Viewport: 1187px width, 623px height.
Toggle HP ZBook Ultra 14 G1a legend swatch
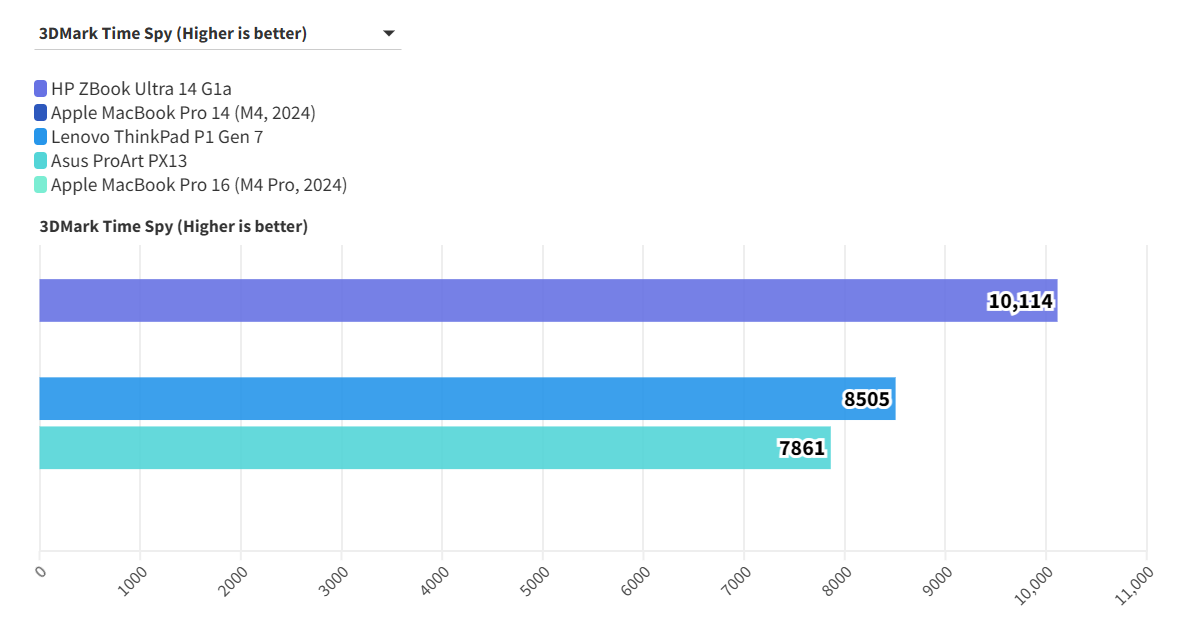pos(40,89)
